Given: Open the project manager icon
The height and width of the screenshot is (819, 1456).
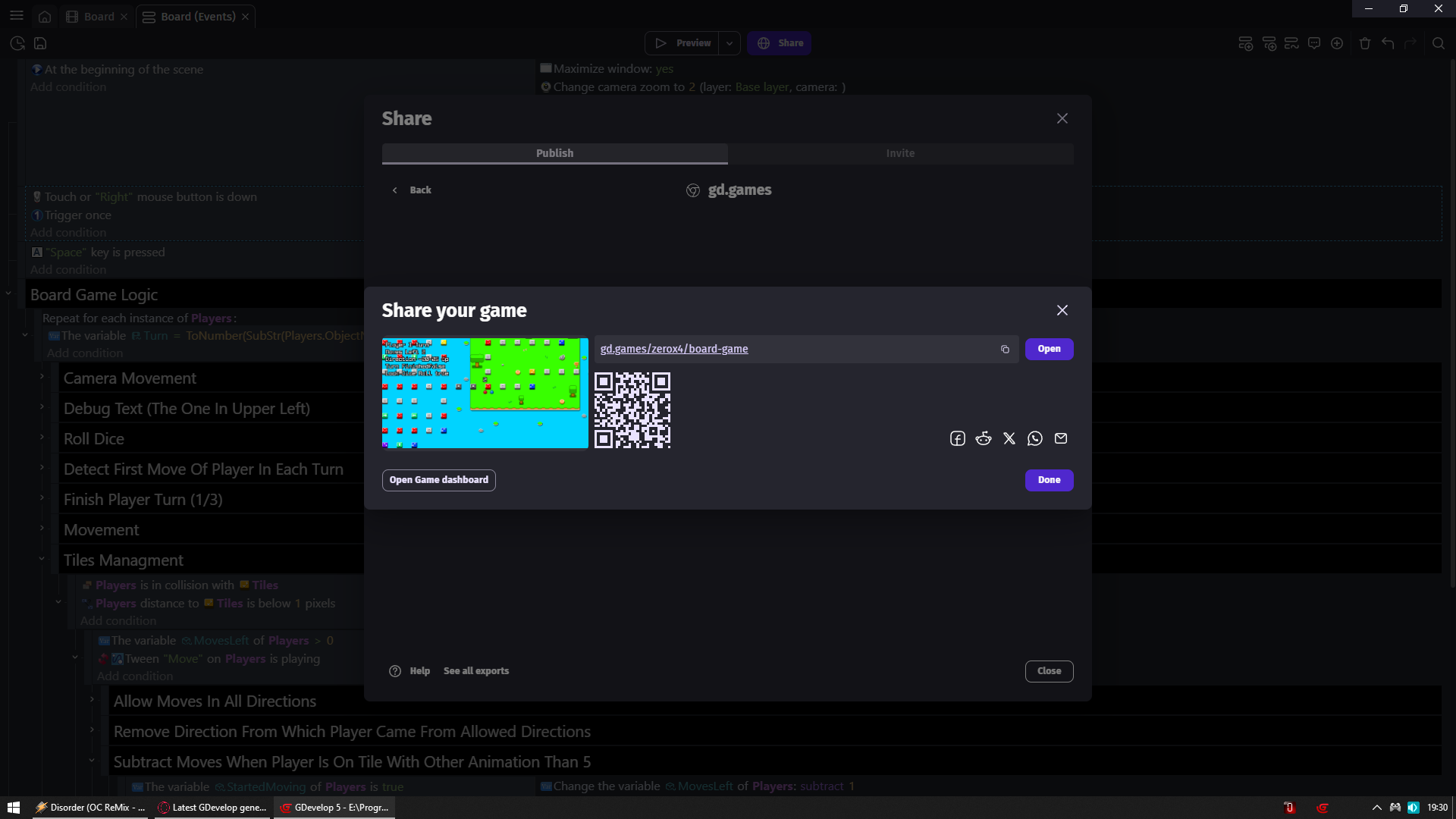Looking at the screenshot, I should [x=17, y=43].
